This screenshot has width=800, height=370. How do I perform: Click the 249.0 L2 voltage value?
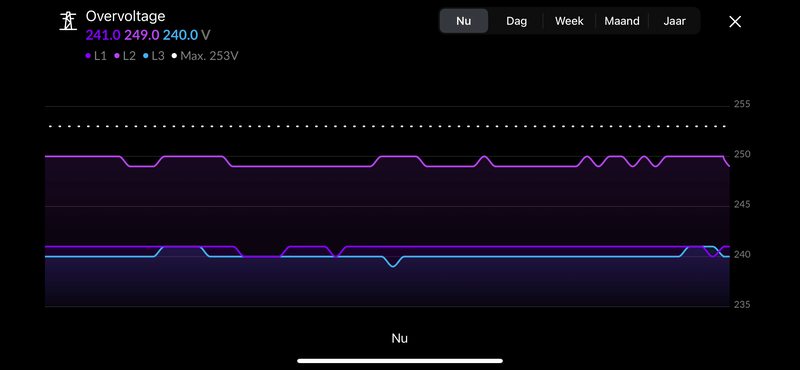142,35
